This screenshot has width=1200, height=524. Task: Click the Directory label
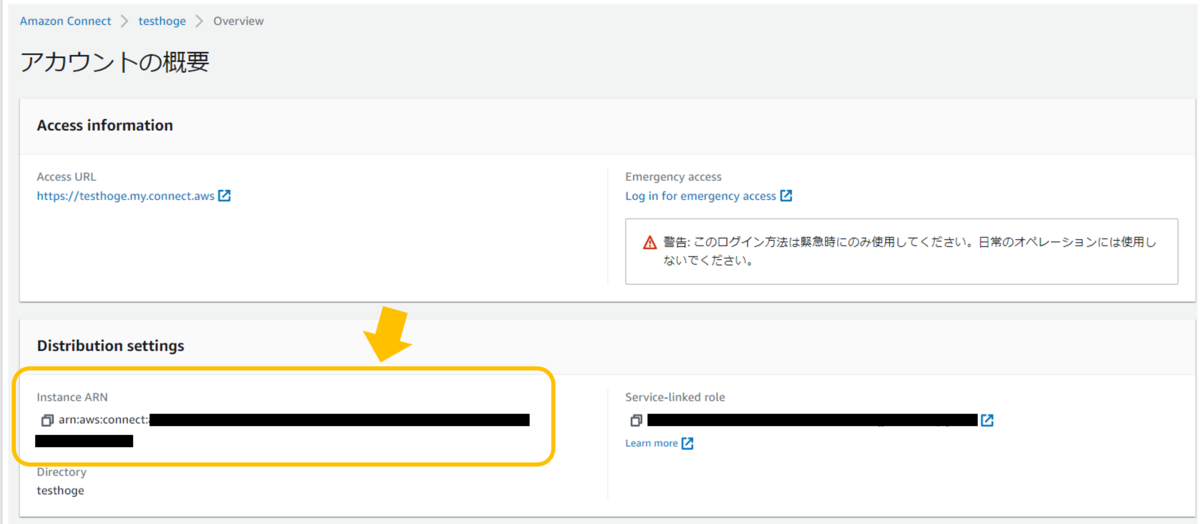coord(61,472)
